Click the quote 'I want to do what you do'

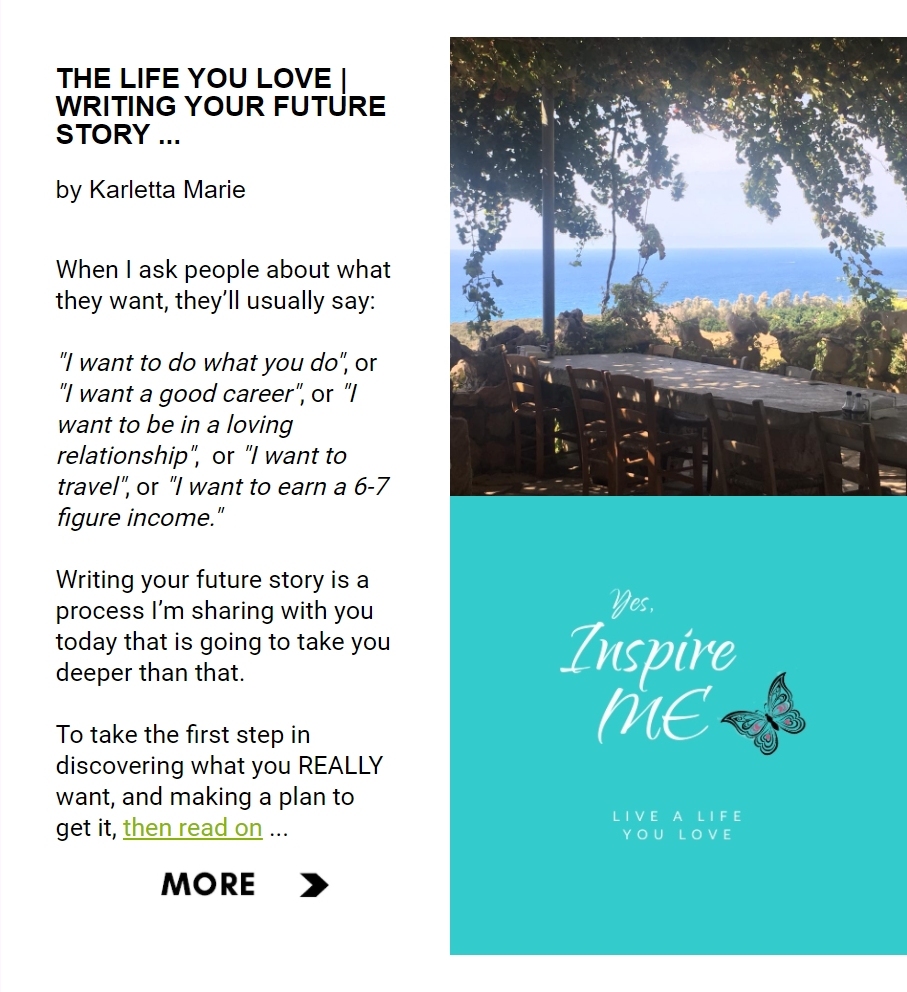coord(202,363)
